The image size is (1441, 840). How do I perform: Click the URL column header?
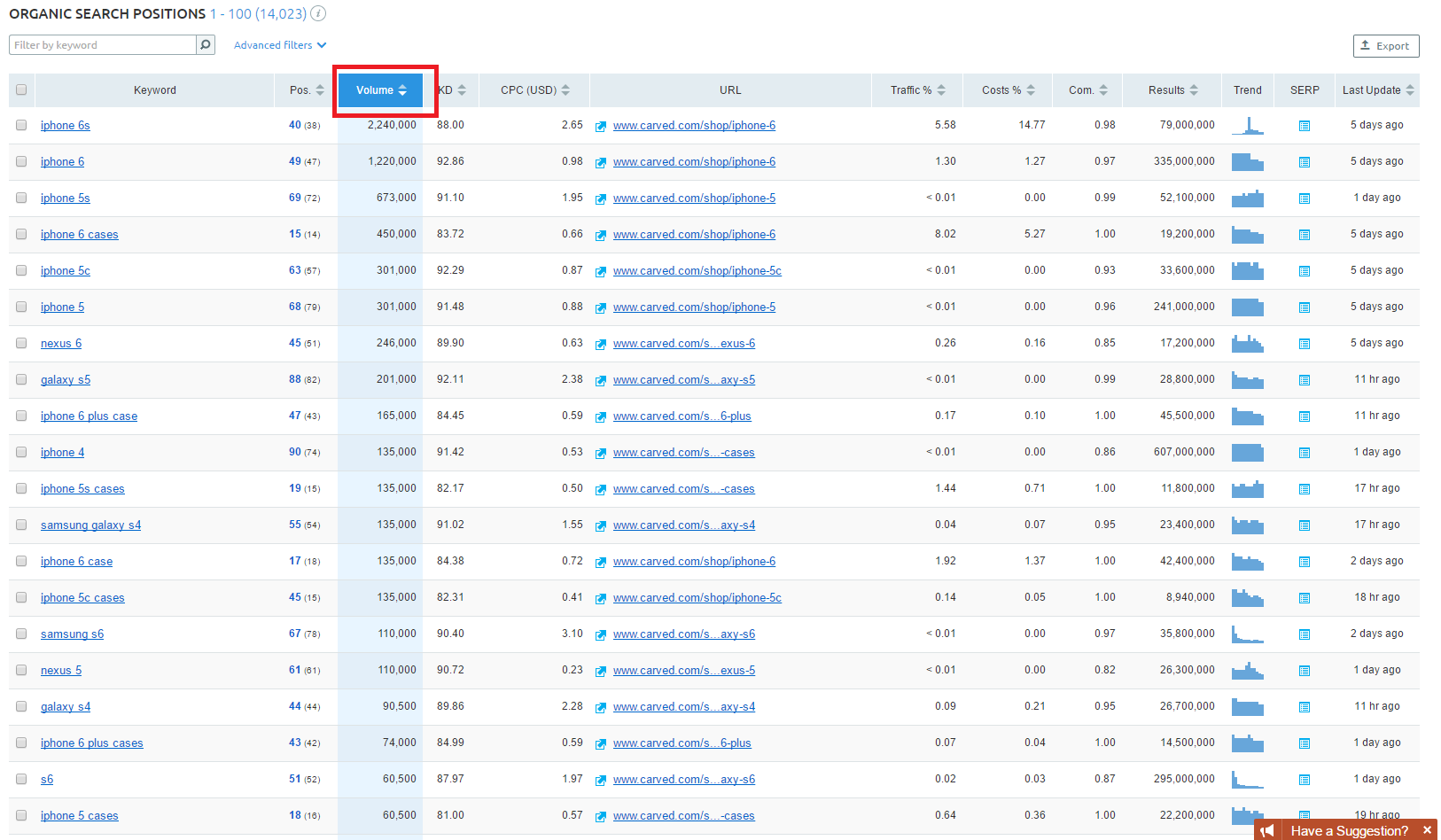730,90
